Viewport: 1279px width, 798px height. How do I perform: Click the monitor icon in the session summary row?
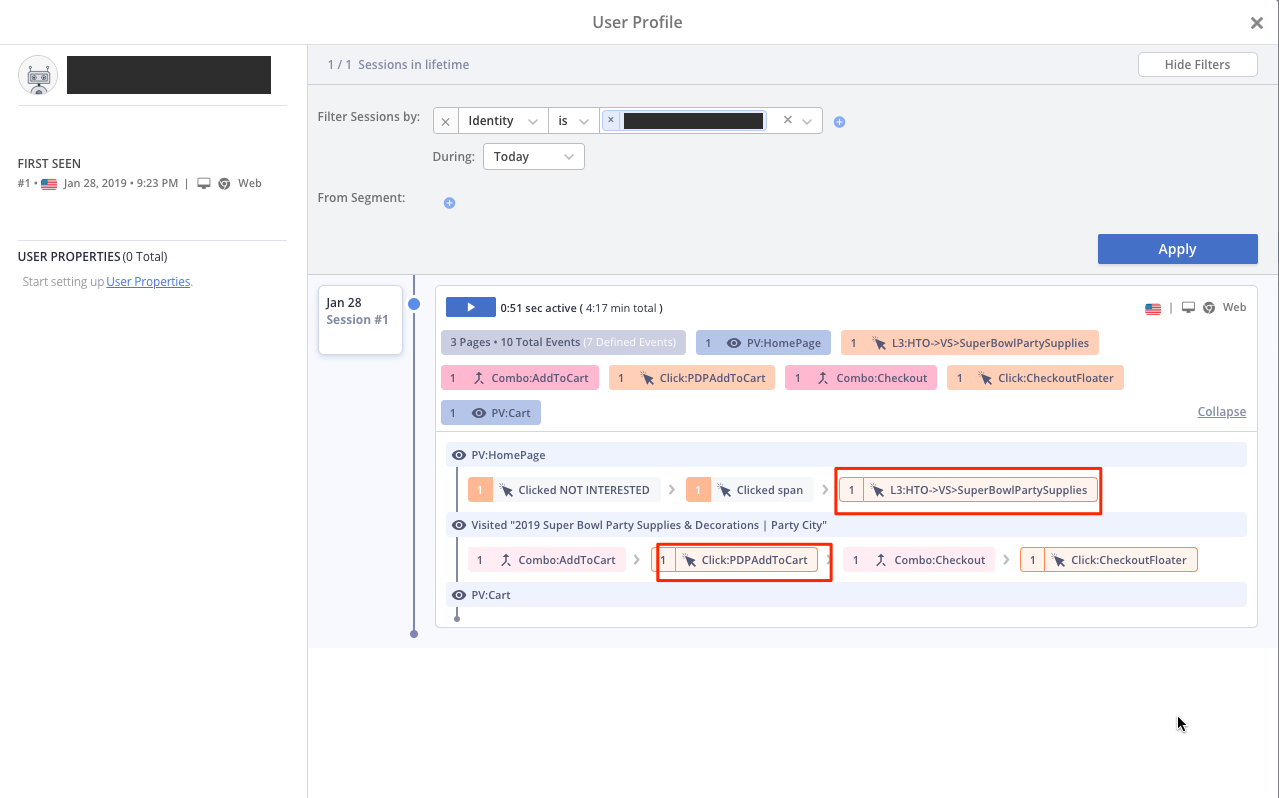(1188, 308)
